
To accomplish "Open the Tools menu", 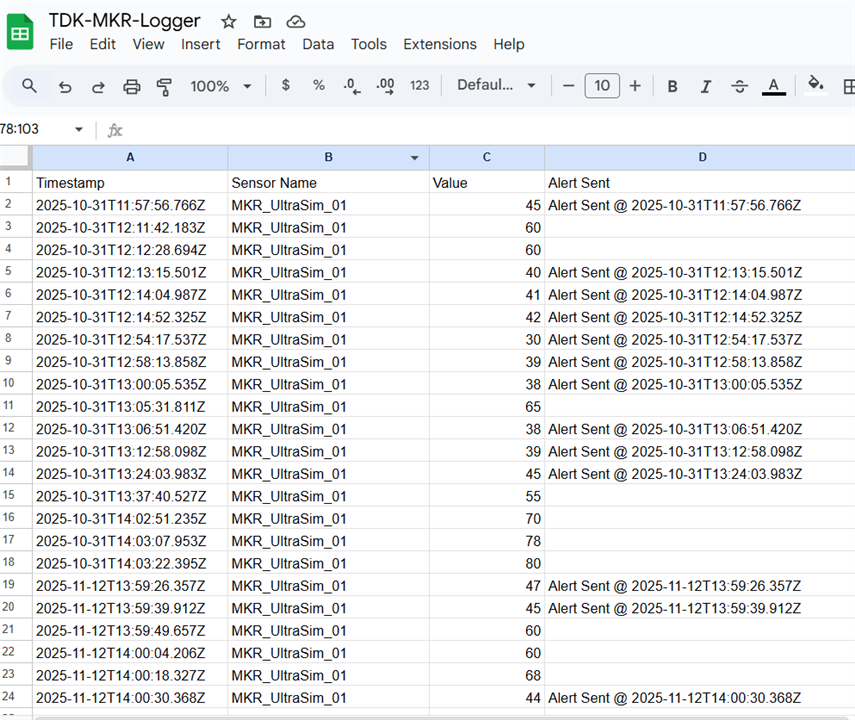I will pyautogui.click(x=369, y=44).
